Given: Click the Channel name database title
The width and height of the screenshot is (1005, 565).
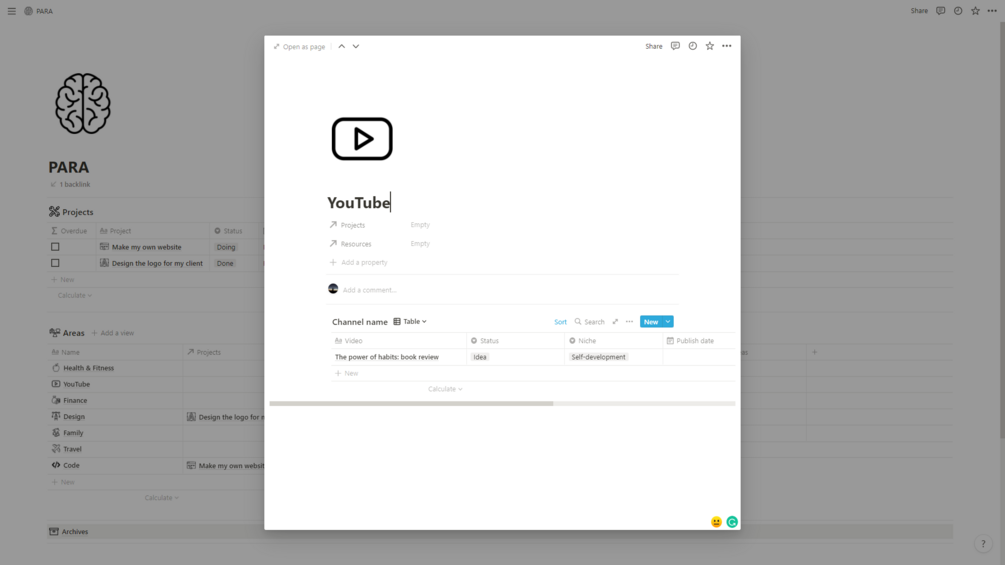Looking at the screenshot, I should tap(360, 322).
